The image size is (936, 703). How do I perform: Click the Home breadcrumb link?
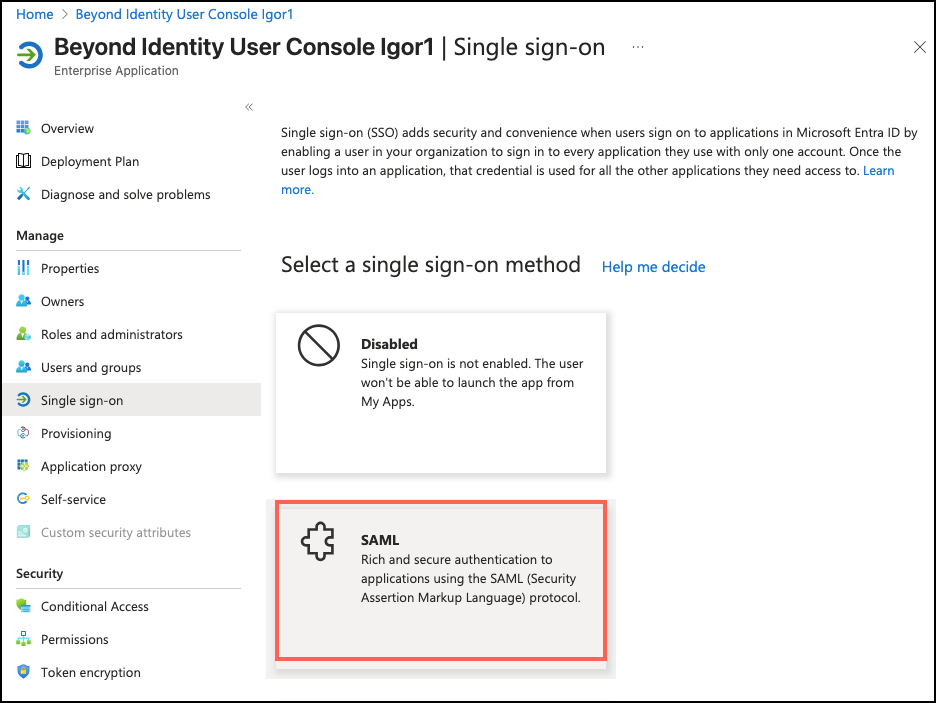coord(35,14)
